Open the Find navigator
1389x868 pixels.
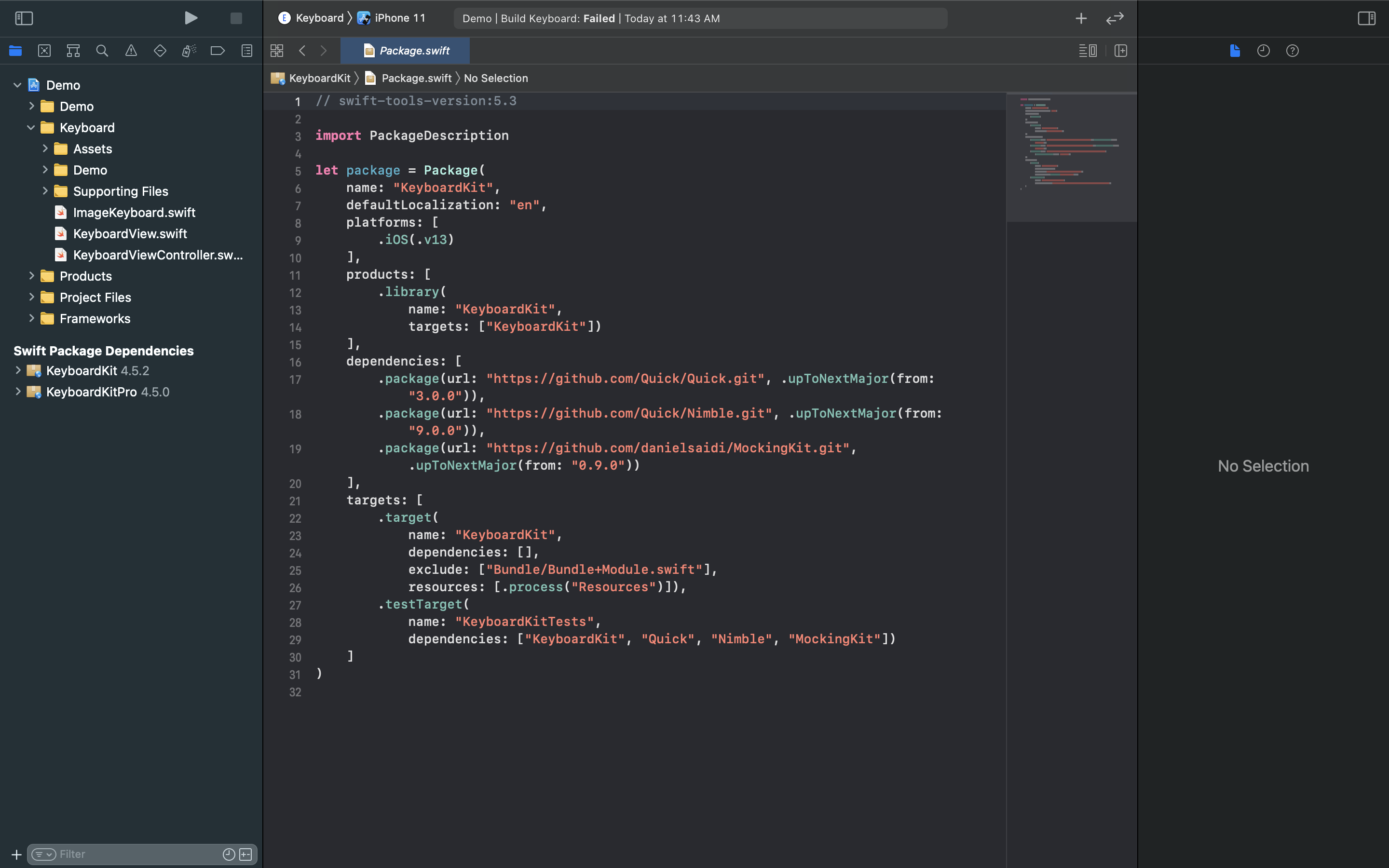[x=102, y=51]
